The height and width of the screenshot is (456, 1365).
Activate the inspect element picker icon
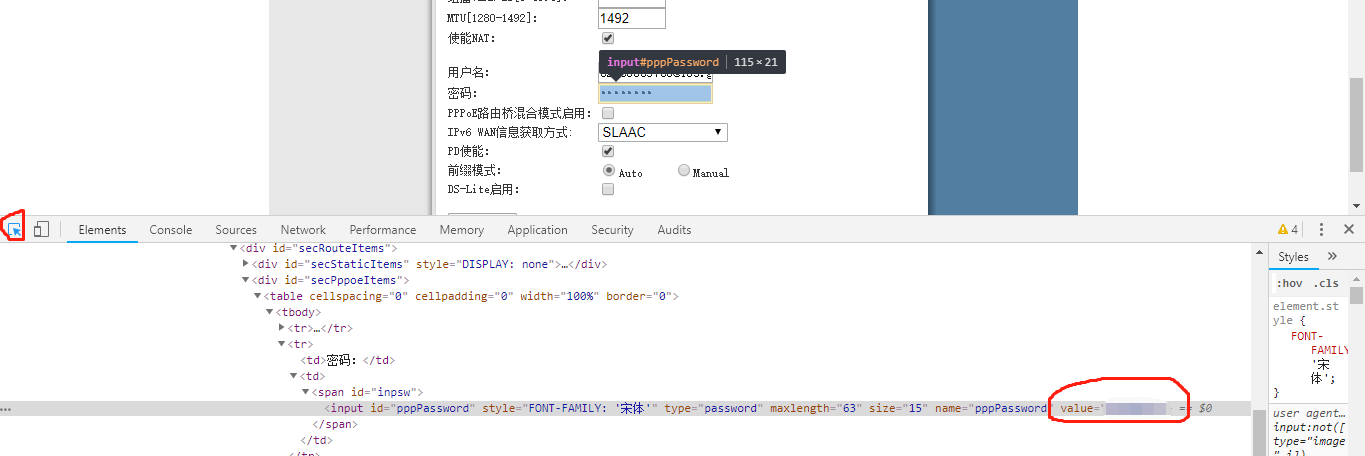pyautogui.click(x=15, y=229)
